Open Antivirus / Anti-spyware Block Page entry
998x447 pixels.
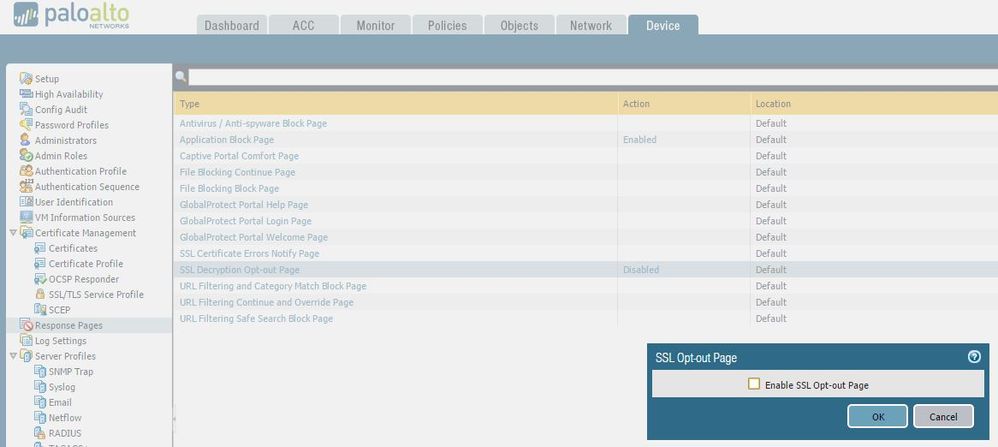click(253, 123)
